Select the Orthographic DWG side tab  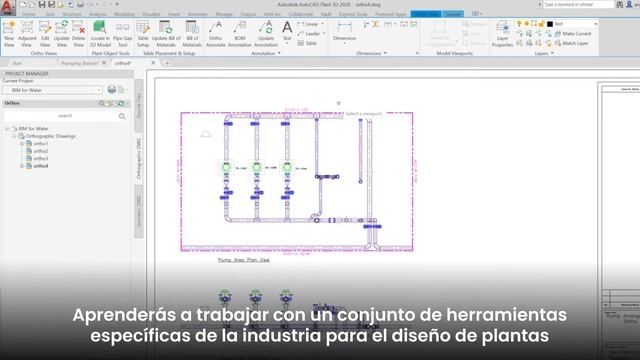[139, 159]
